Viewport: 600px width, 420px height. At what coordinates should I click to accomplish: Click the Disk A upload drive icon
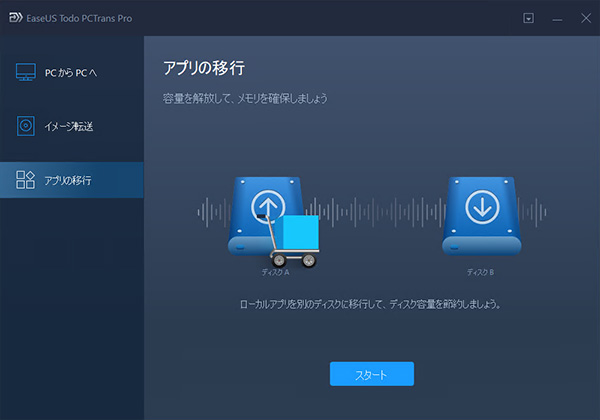(266, 215)
